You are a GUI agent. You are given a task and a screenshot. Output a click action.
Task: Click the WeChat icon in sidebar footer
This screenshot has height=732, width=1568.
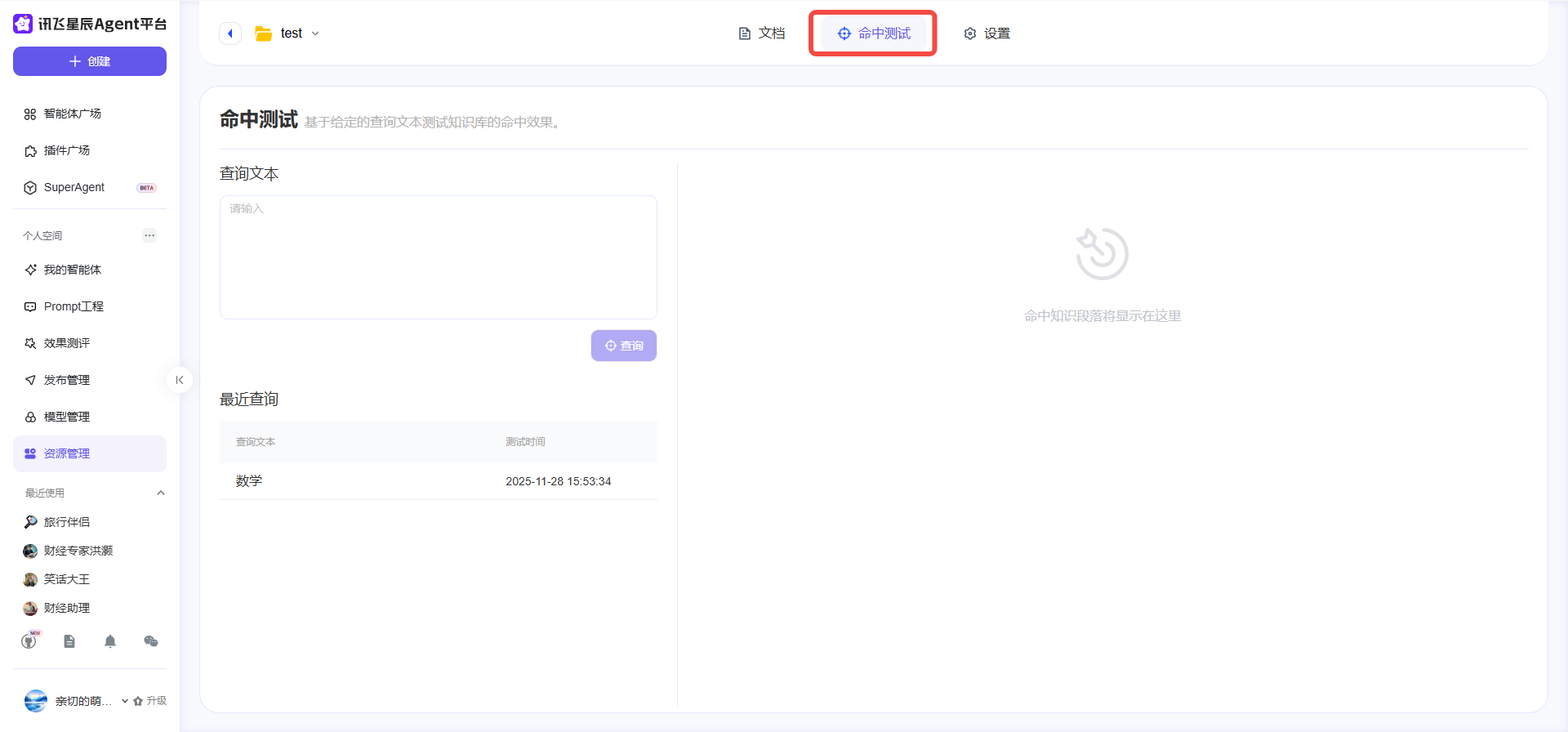pyautogui.click(x=151, y=641)
